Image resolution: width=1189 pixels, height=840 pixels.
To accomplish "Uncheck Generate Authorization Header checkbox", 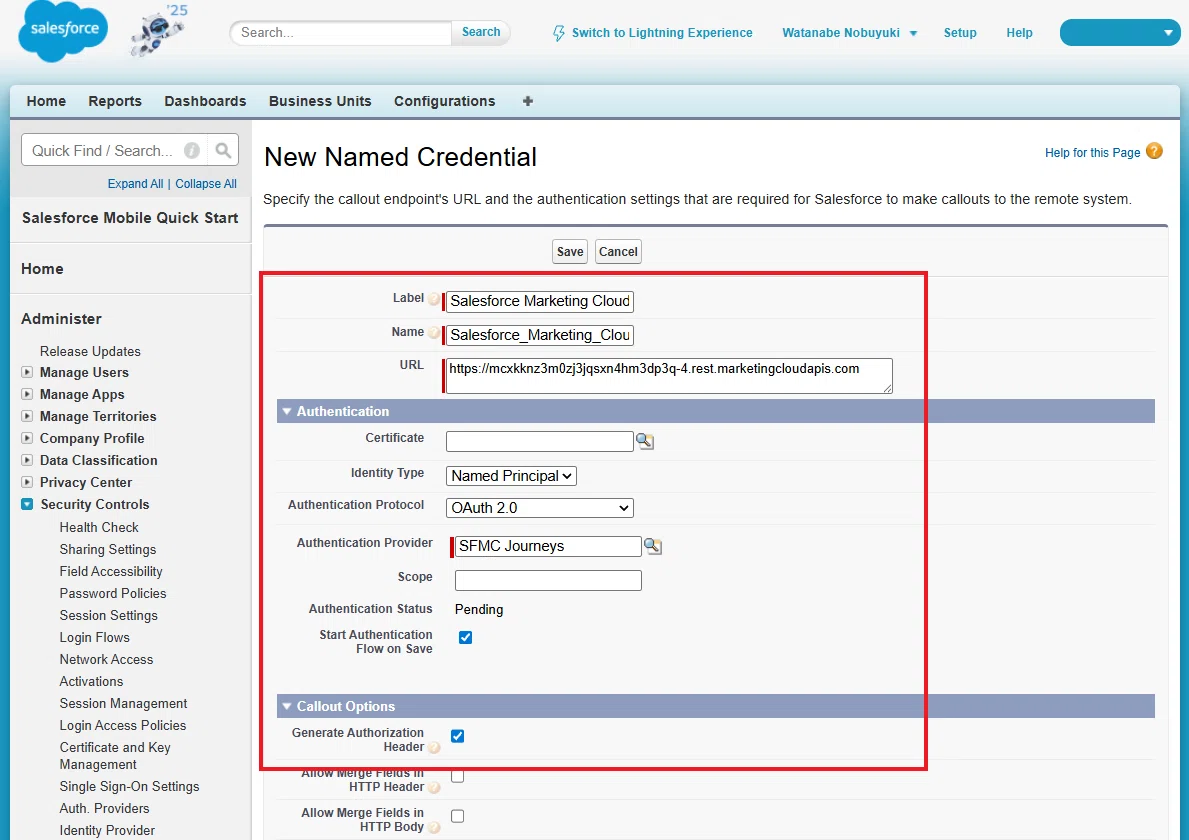I will pos(457,736).
